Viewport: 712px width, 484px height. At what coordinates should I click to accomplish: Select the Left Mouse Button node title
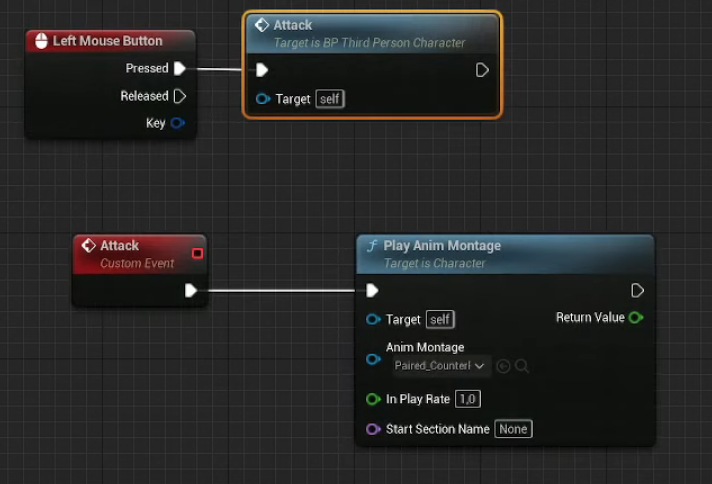pyautogui.click(x=108, y=41)
